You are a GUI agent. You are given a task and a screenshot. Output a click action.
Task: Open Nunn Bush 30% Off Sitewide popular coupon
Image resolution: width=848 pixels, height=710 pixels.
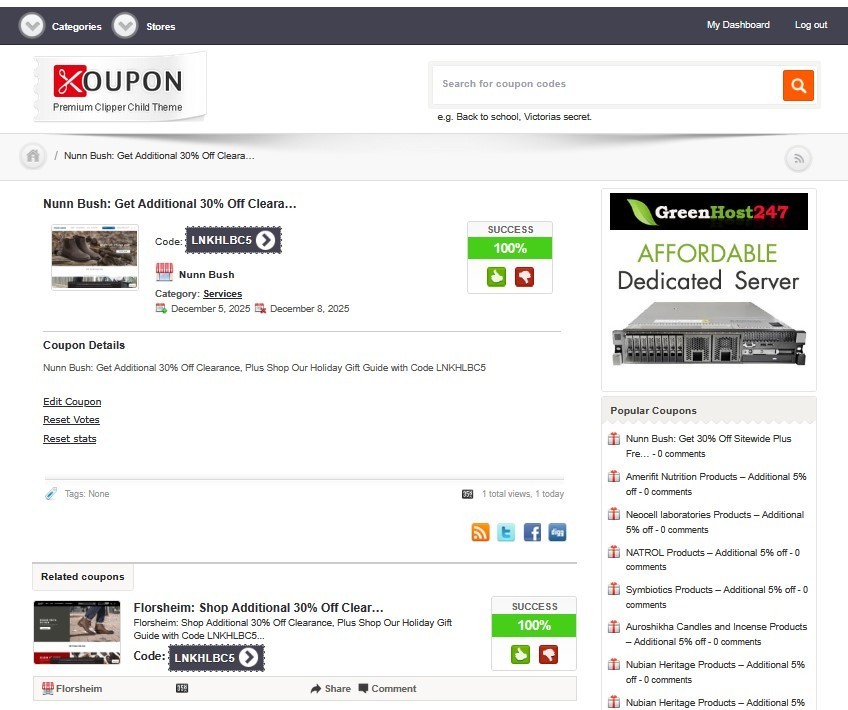point(708,446)
